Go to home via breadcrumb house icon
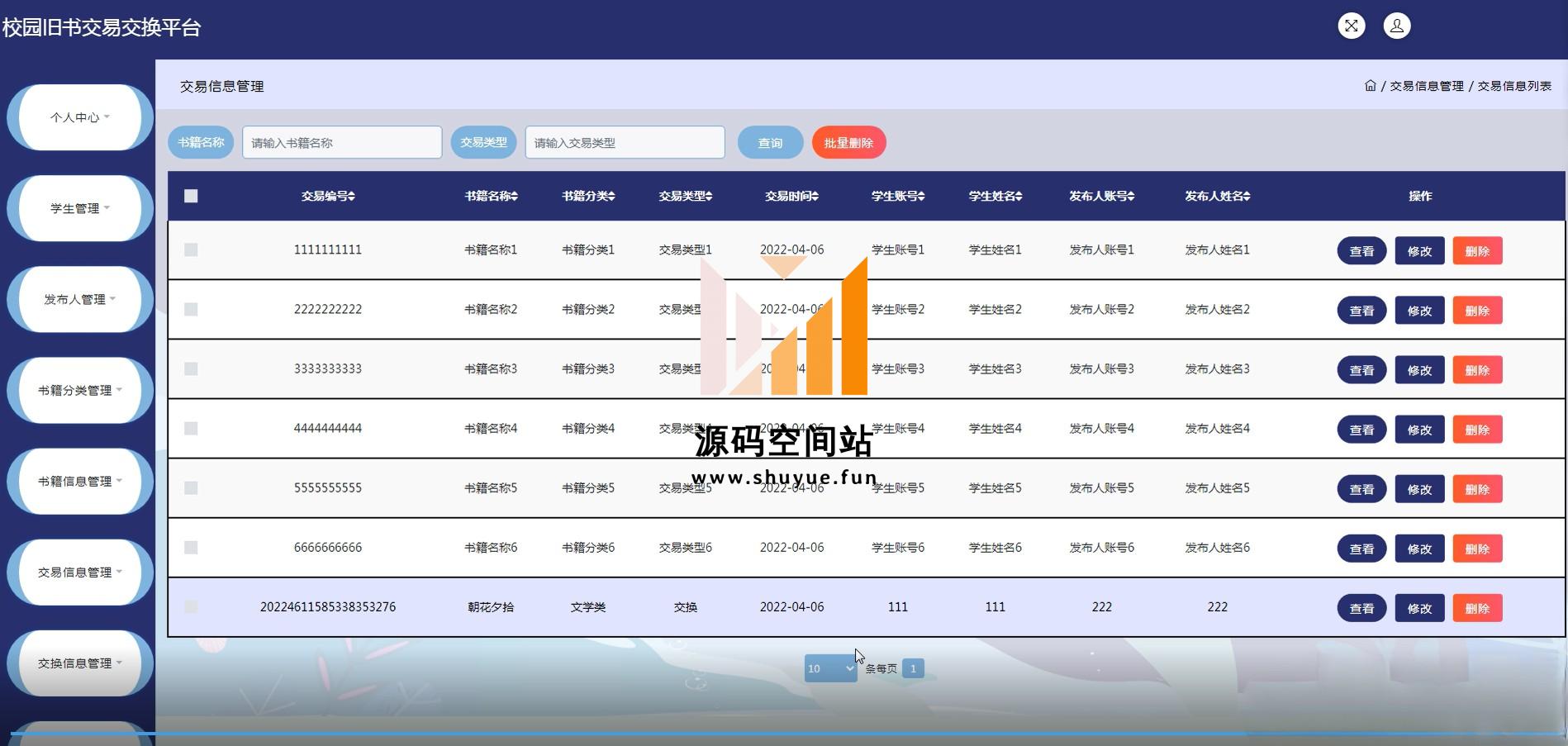 1371,86
